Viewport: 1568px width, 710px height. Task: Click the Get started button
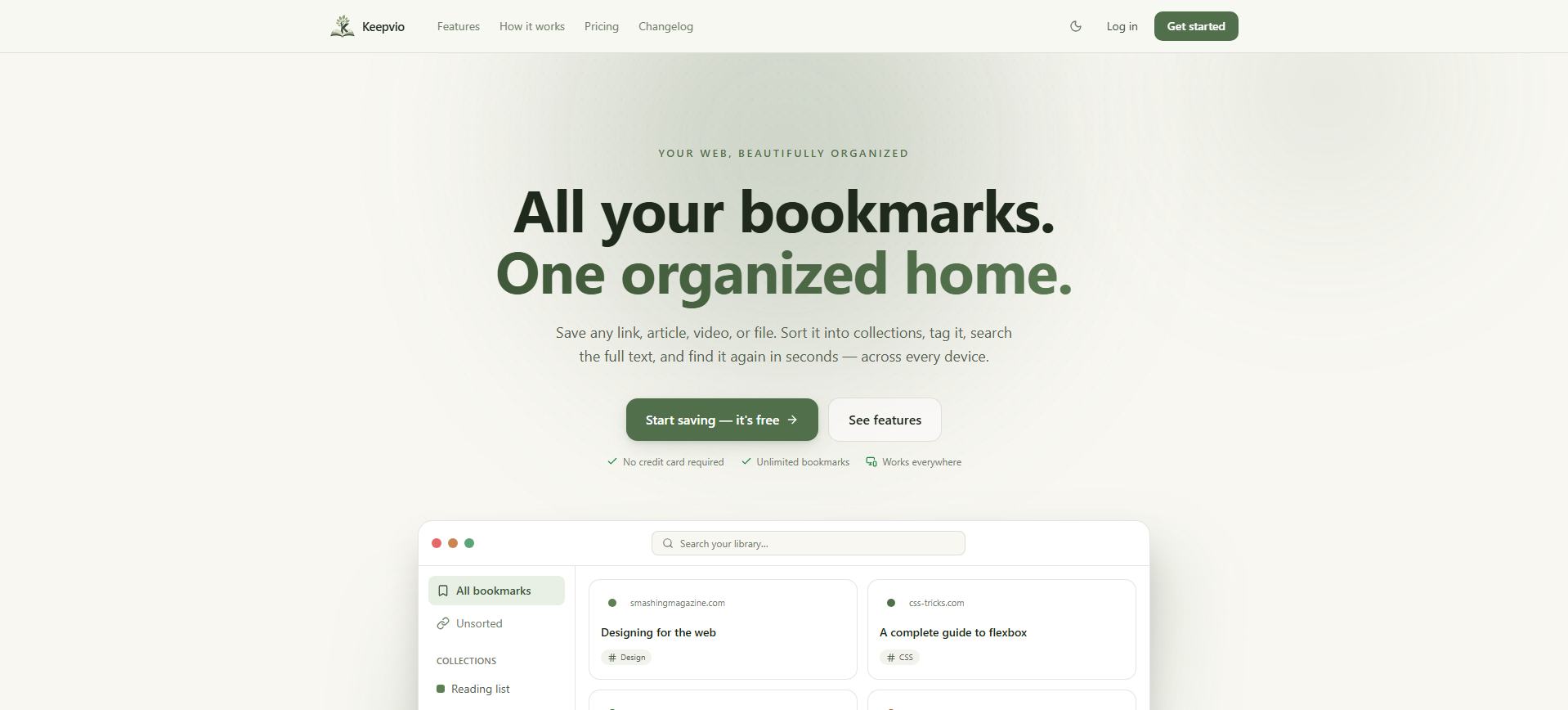(x=1196, y=26)
